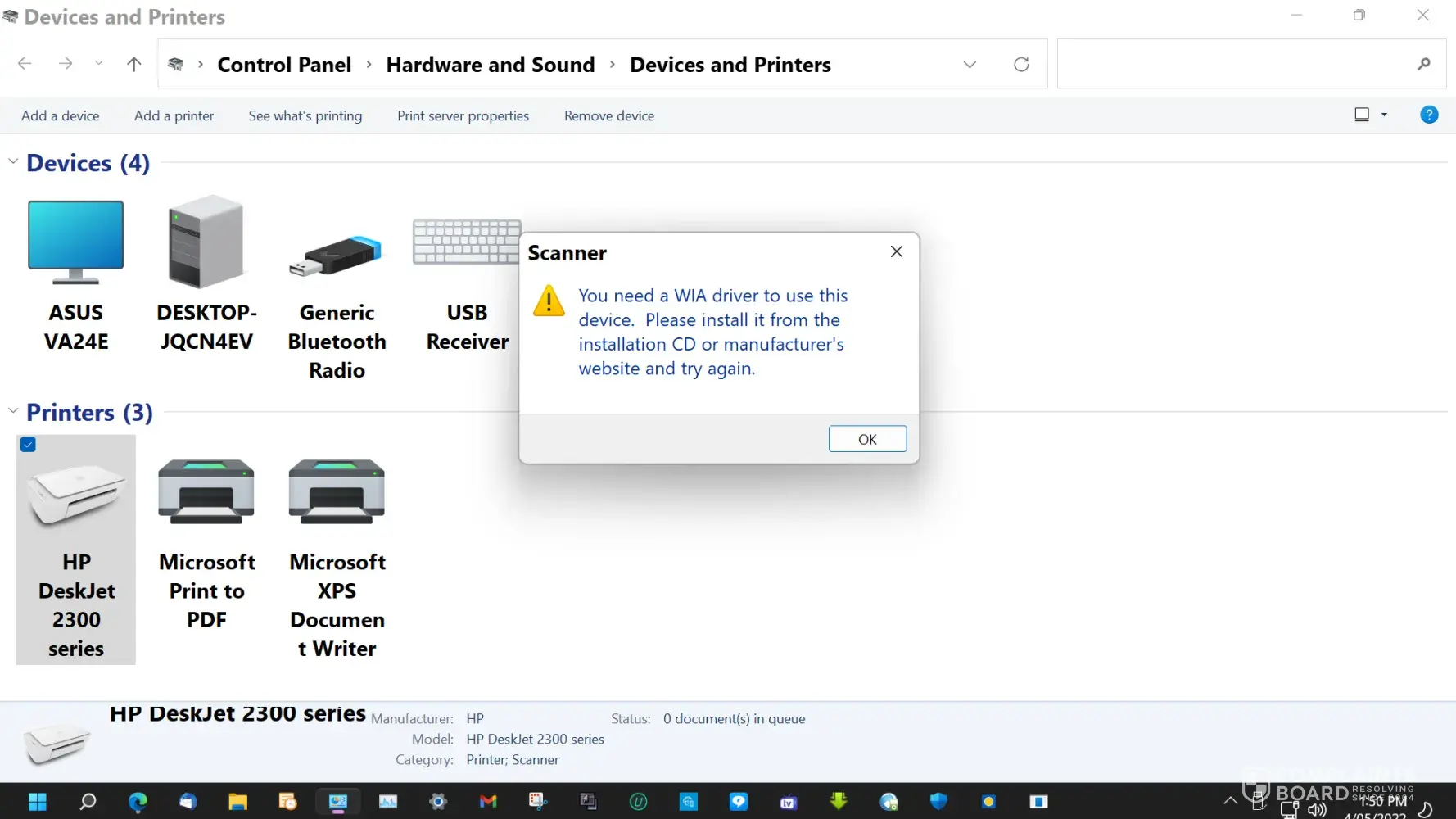Open the help question mark icon
This screenshot has height=819, width=1456.
[1428, 115]
